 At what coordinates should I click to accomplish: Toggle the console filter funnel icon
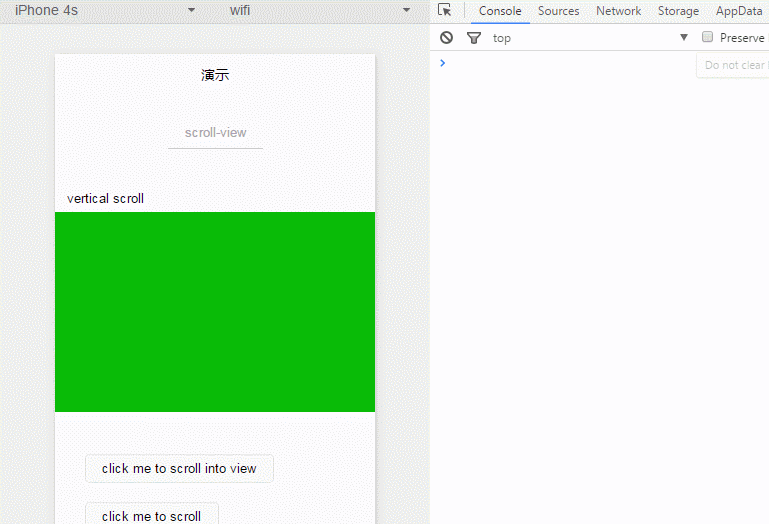(x=474, y=38)
